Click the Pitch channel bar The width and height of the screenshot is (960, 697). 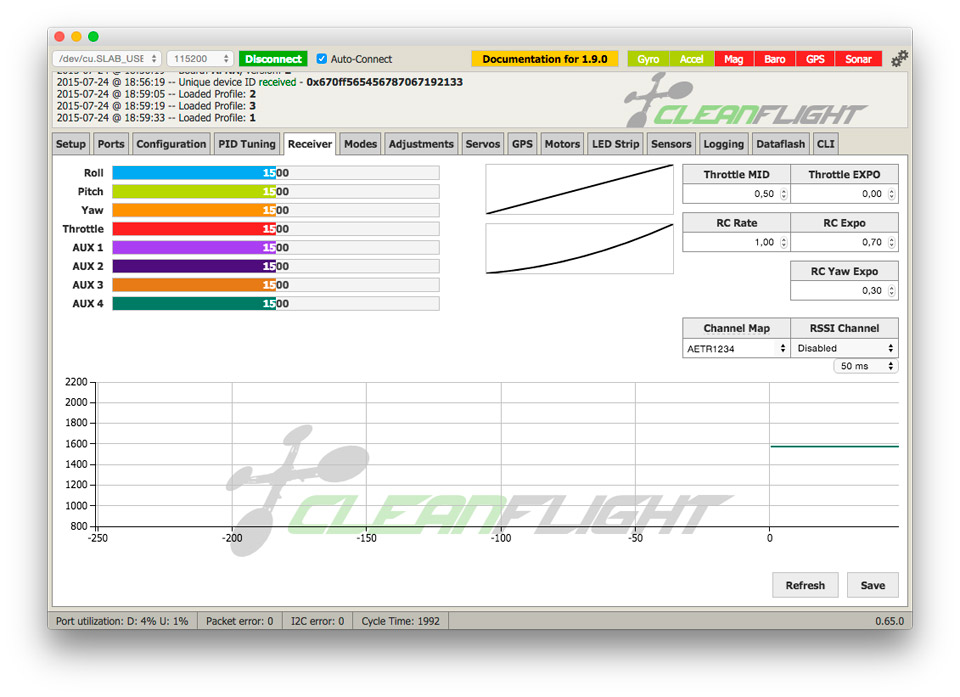[276, 192]
